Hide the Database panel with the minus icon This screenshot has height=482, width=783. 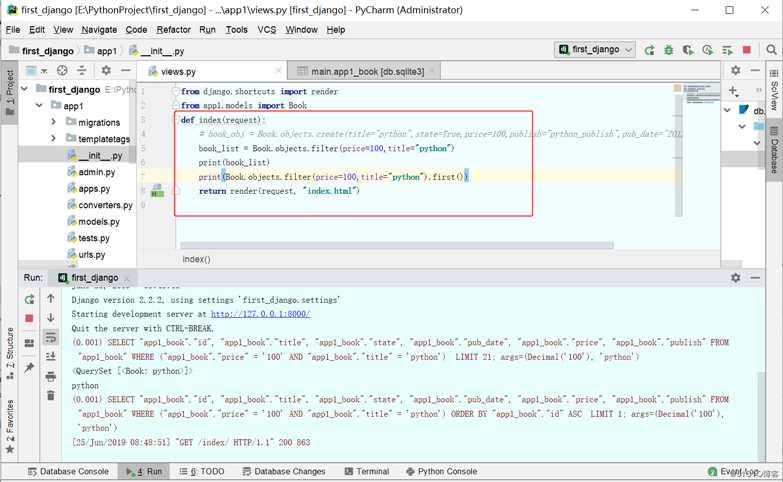pyautogui.click(x=755, y=70)
